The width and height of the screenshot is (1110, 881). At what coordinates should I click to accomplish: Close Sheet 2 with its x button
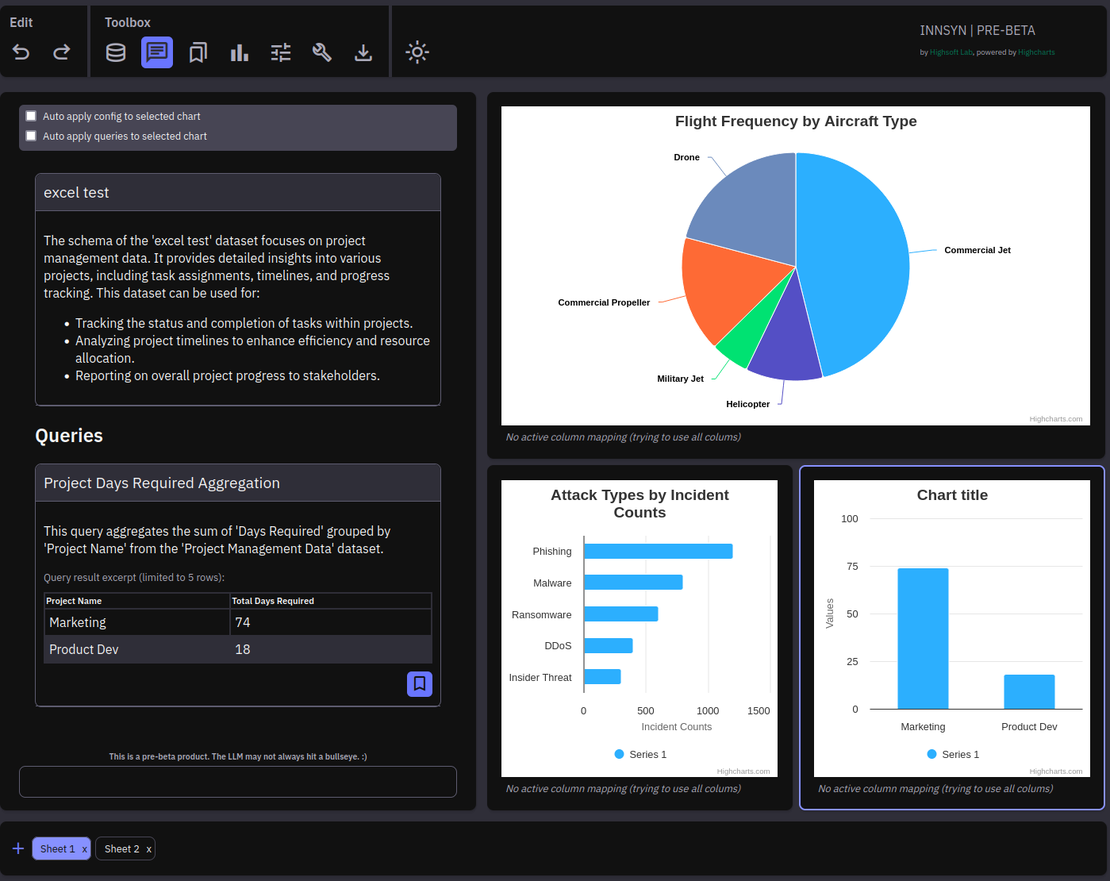[149, 849]
